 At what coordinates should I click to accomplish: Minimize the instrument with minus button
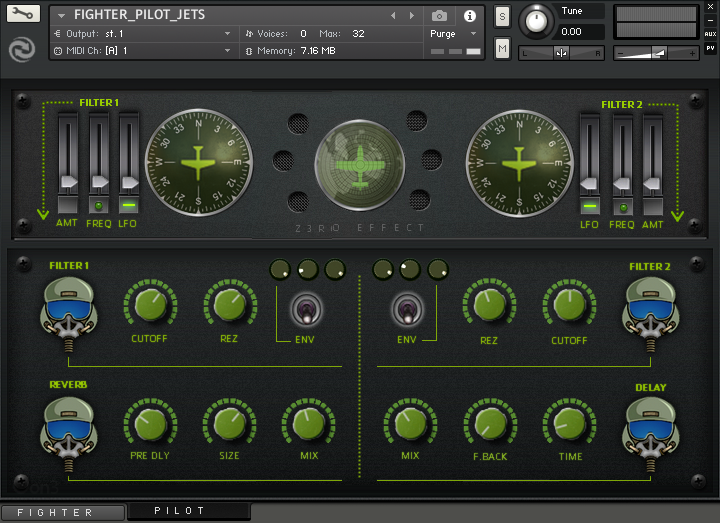[710, 21]
